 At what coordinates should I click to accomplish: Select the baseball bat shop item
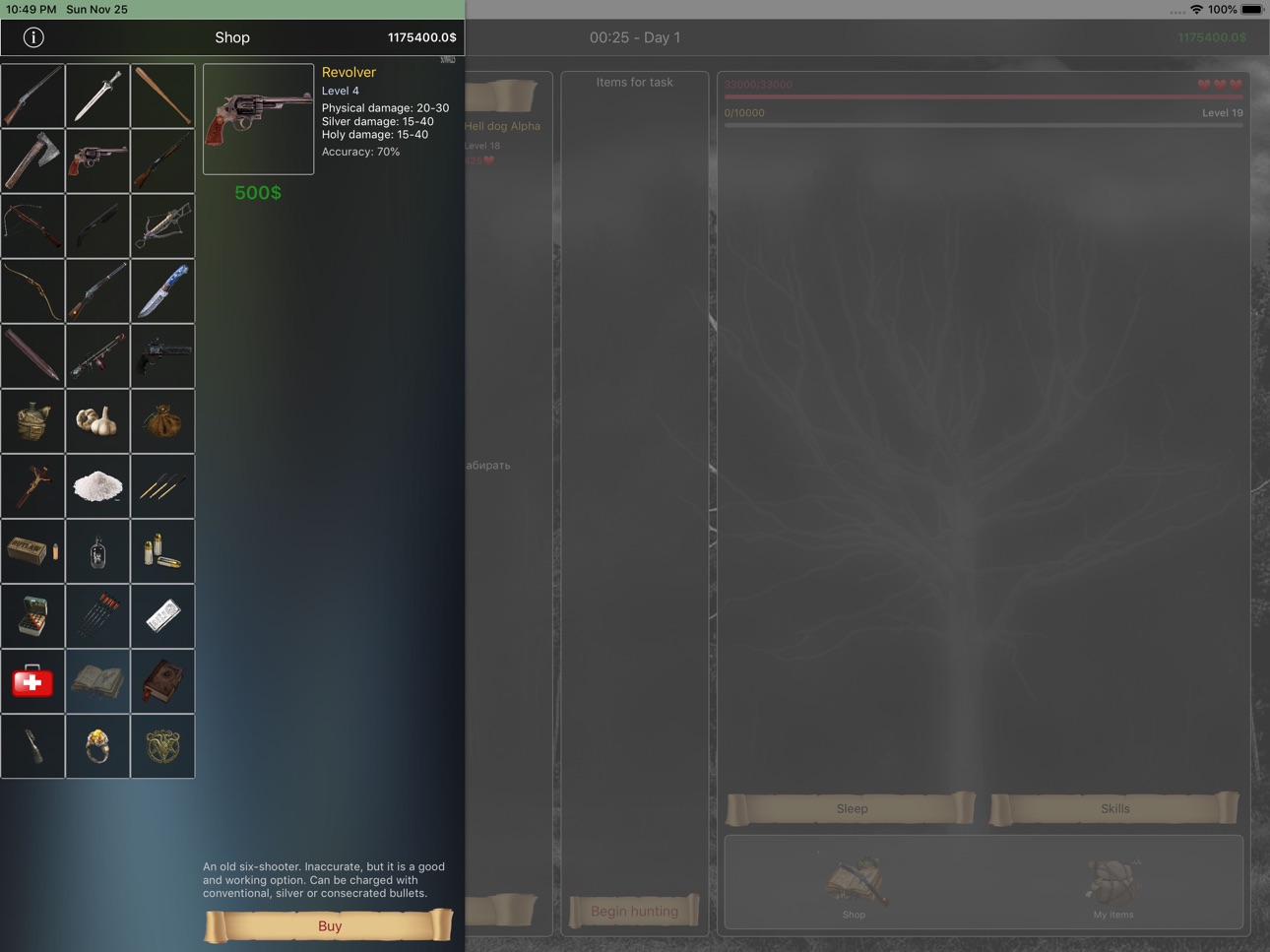pos(162,95)
